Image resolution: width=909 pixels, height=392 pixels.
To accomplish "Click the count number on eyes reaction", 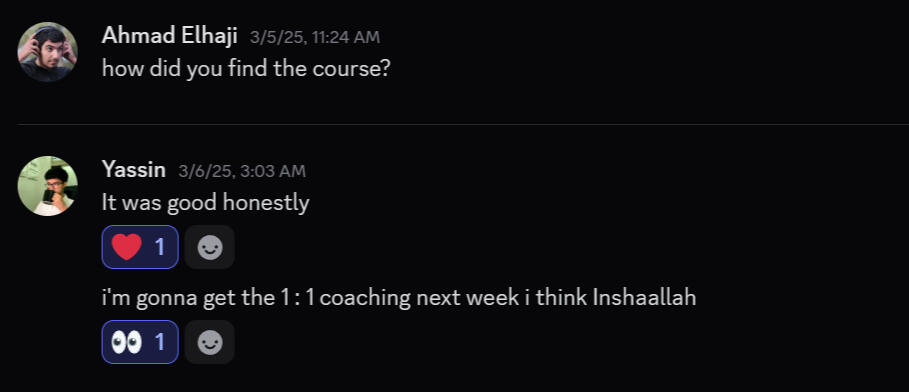I will coord(159,343).
